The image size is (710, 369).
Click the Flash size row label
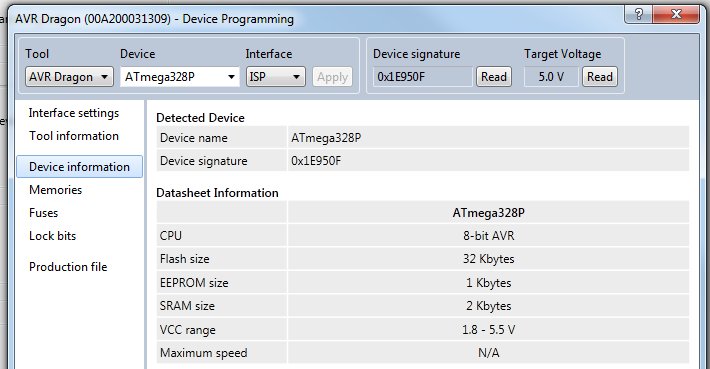[184, 259]
